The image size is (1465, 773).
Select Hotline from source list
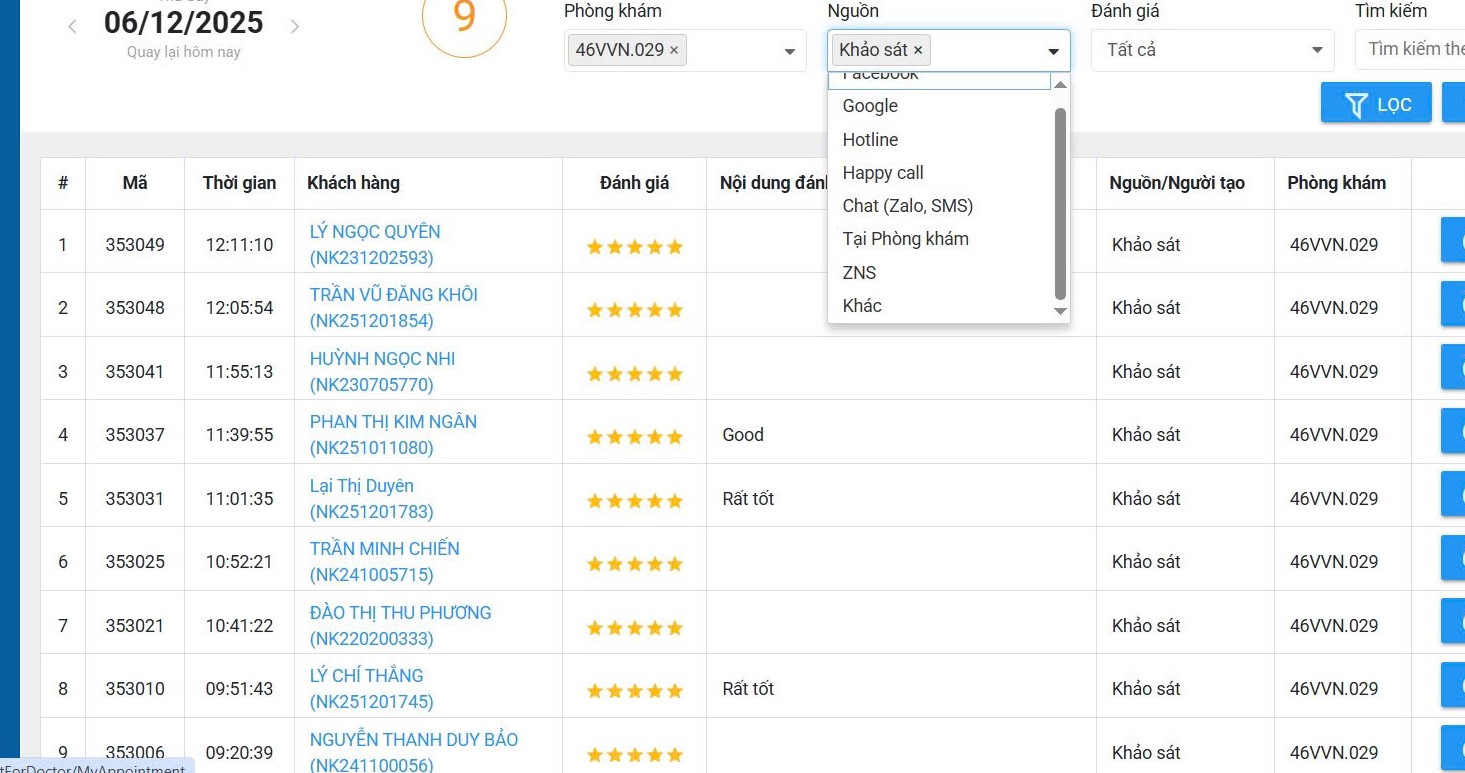[x=870, y=140]
